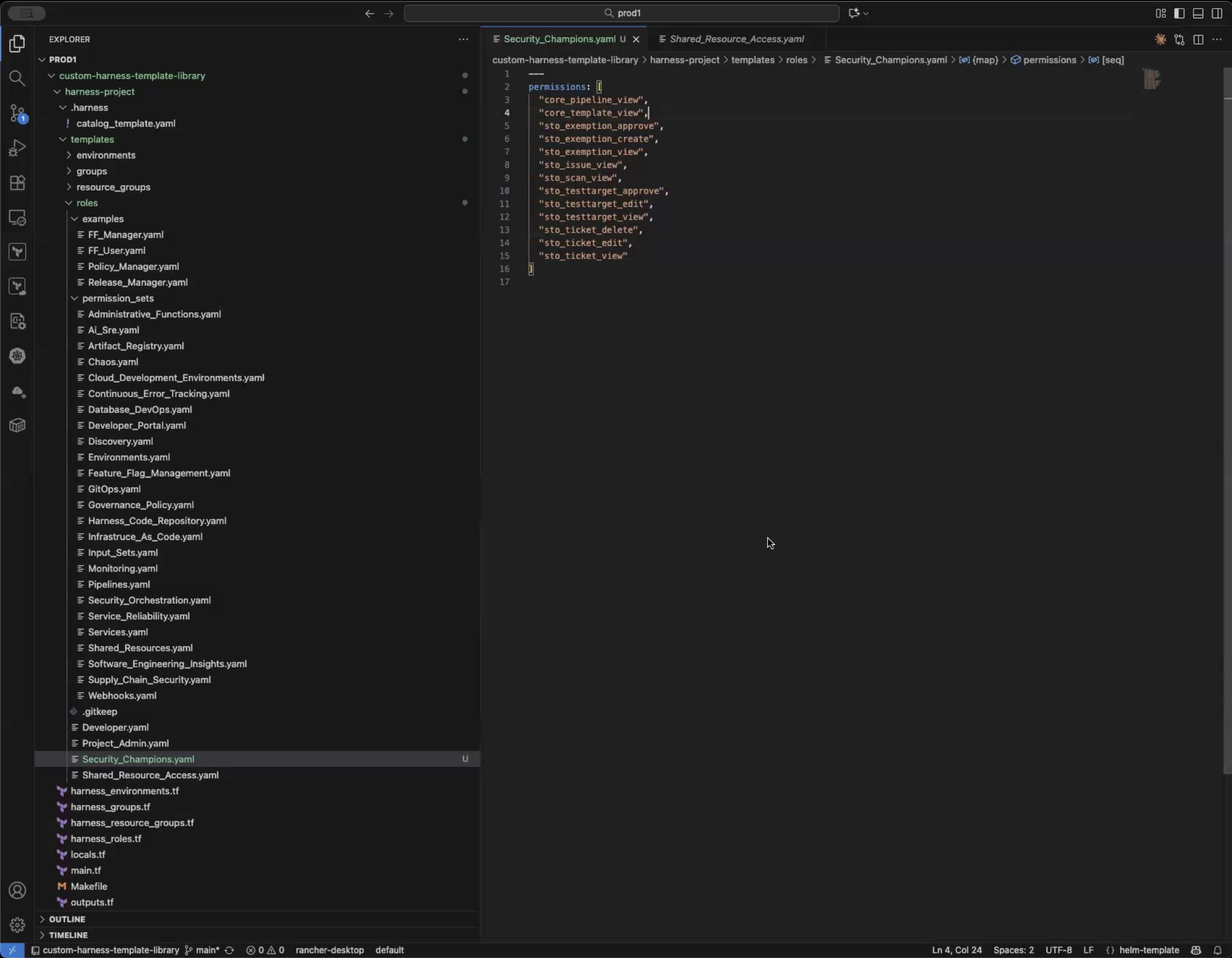
Task: Open the Manage settings gear icon
Action: pyautogui.click(x=17, y=925)
